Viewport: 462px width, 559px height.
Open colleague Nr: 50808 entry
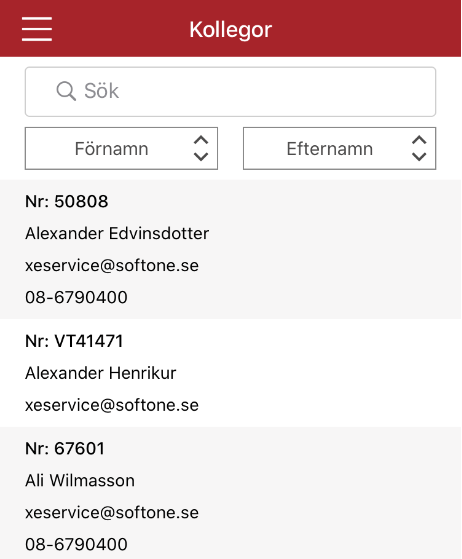click(230, 249)
